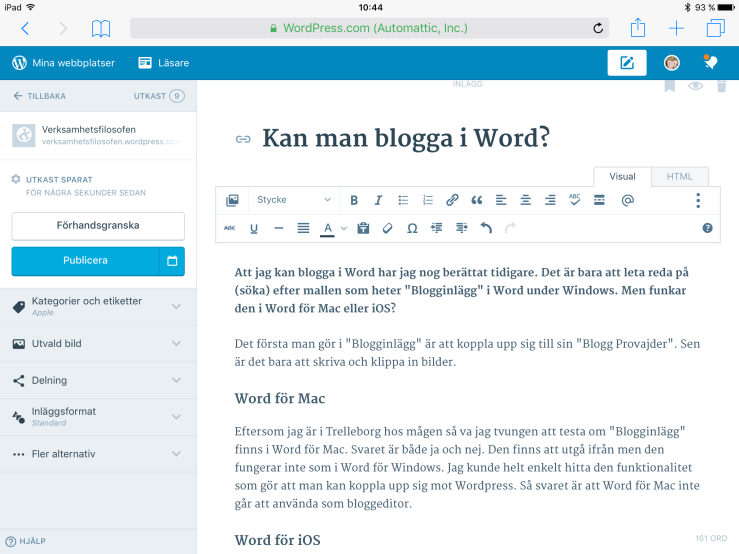Open a new Safari tab plus icon

(676, 28)
